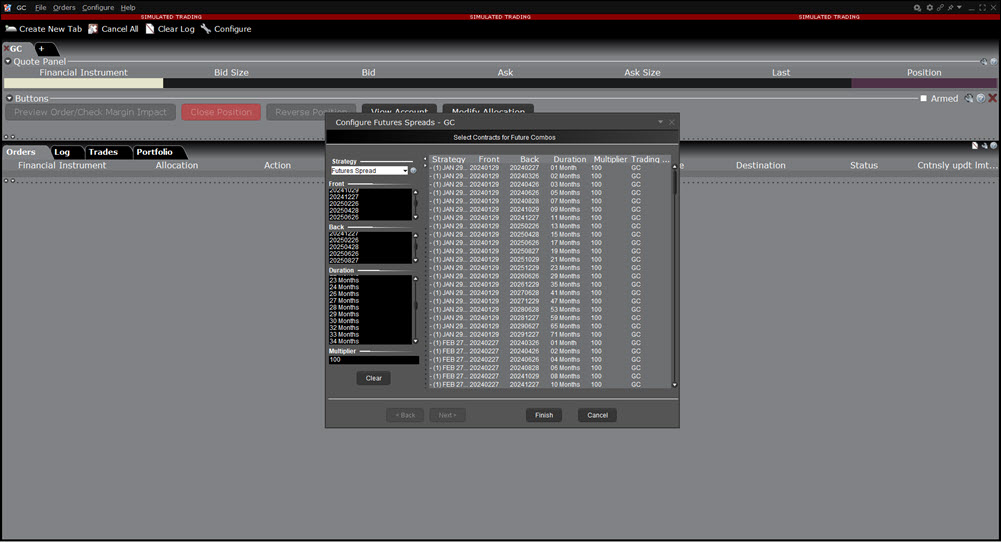1001x542 pixels.
Task: Click the Clear button in the dialog
Action: (x=373, y=378)
